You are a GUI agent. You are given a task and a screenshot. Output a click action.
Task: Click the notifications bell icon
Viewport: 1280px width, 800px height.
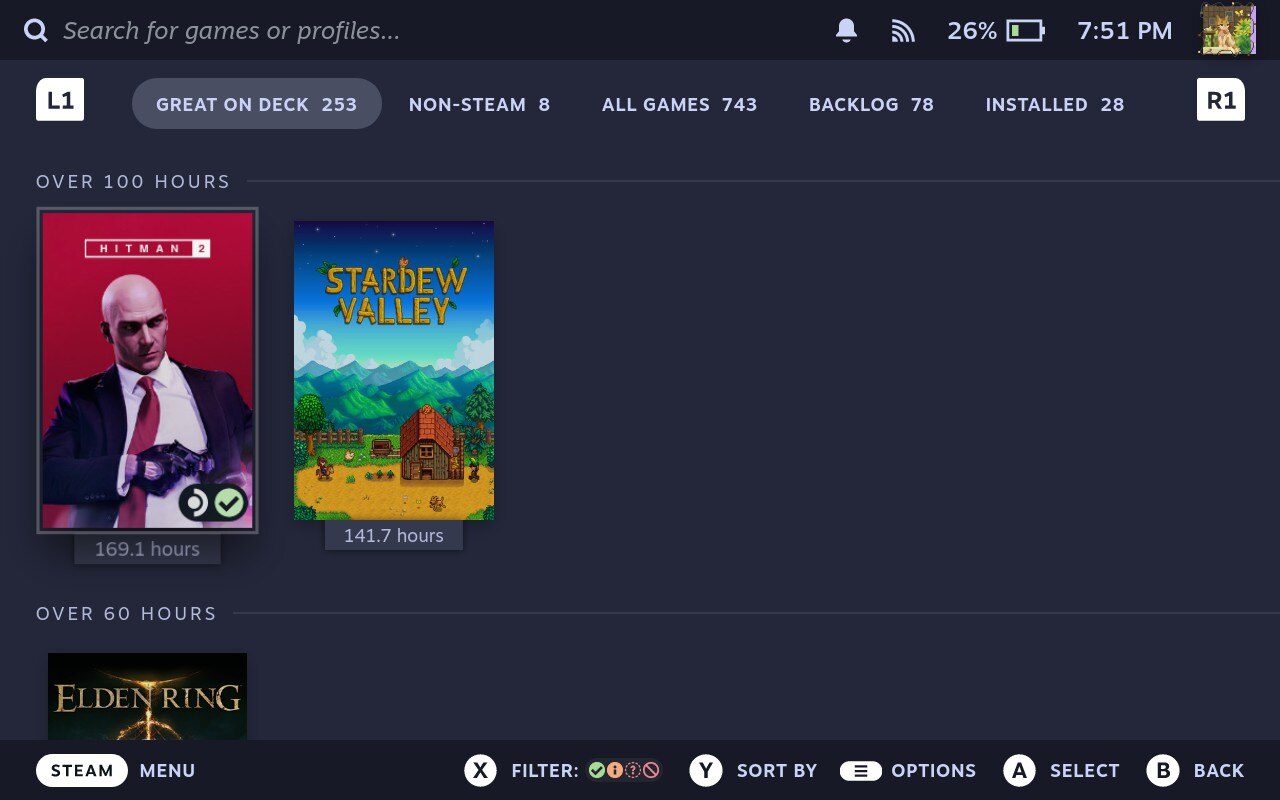click(x=844, y=30)
